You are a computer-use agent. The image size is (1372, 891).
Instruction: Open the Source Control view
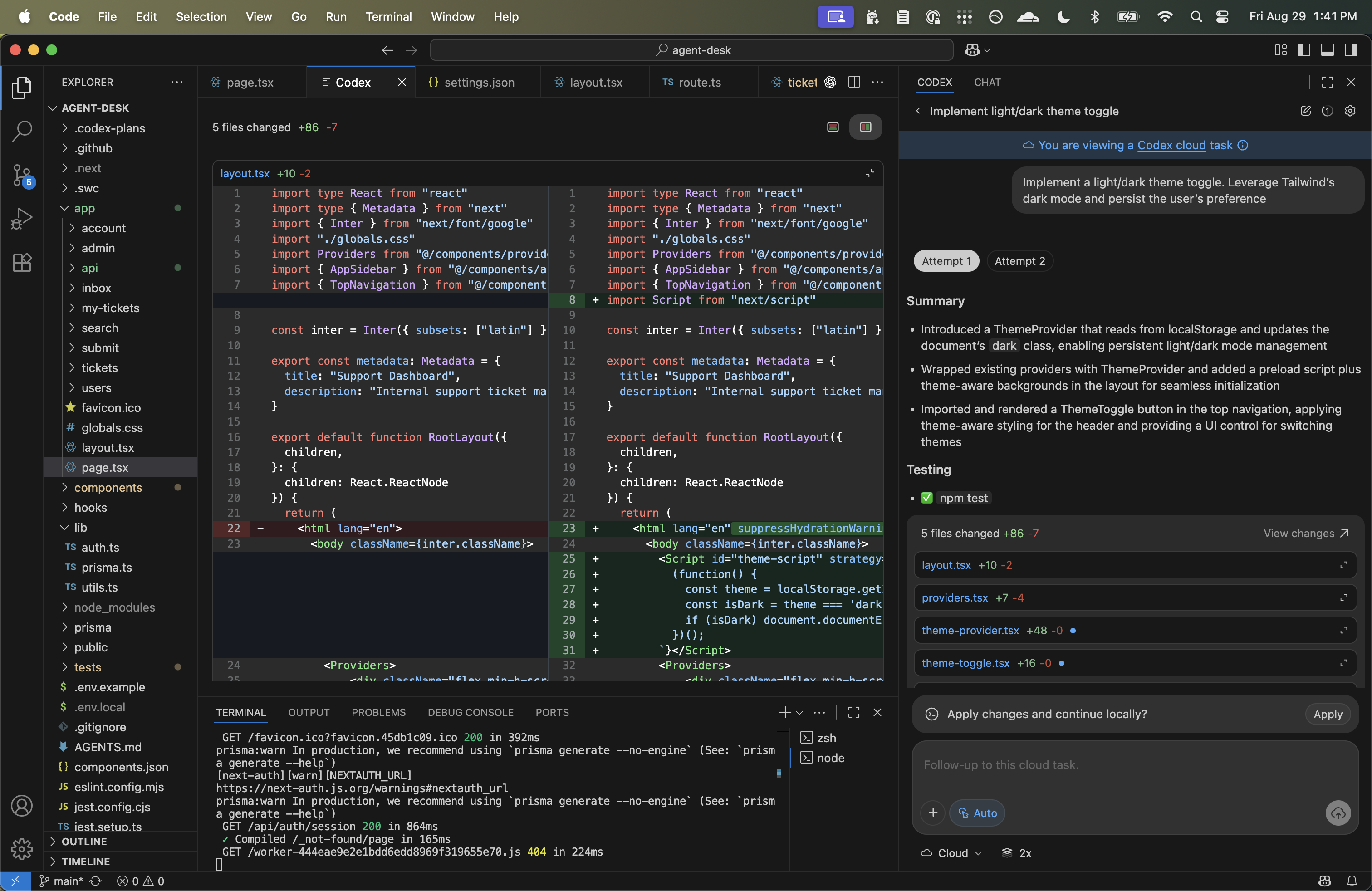pyautogui.click(x=22, y=175)
